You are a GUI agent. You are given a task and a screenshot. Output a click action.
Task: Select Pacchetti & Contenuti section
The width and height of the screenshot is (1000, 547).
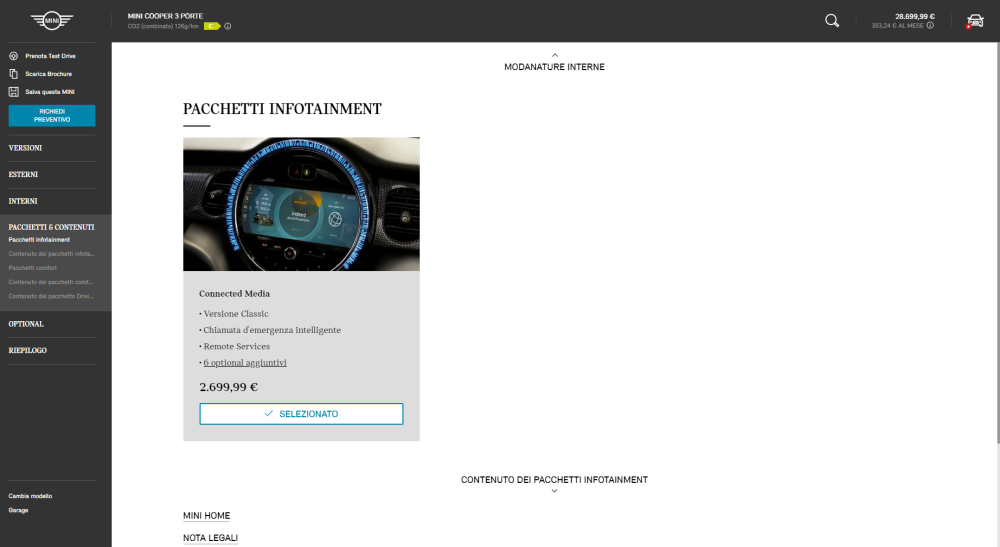51,227
